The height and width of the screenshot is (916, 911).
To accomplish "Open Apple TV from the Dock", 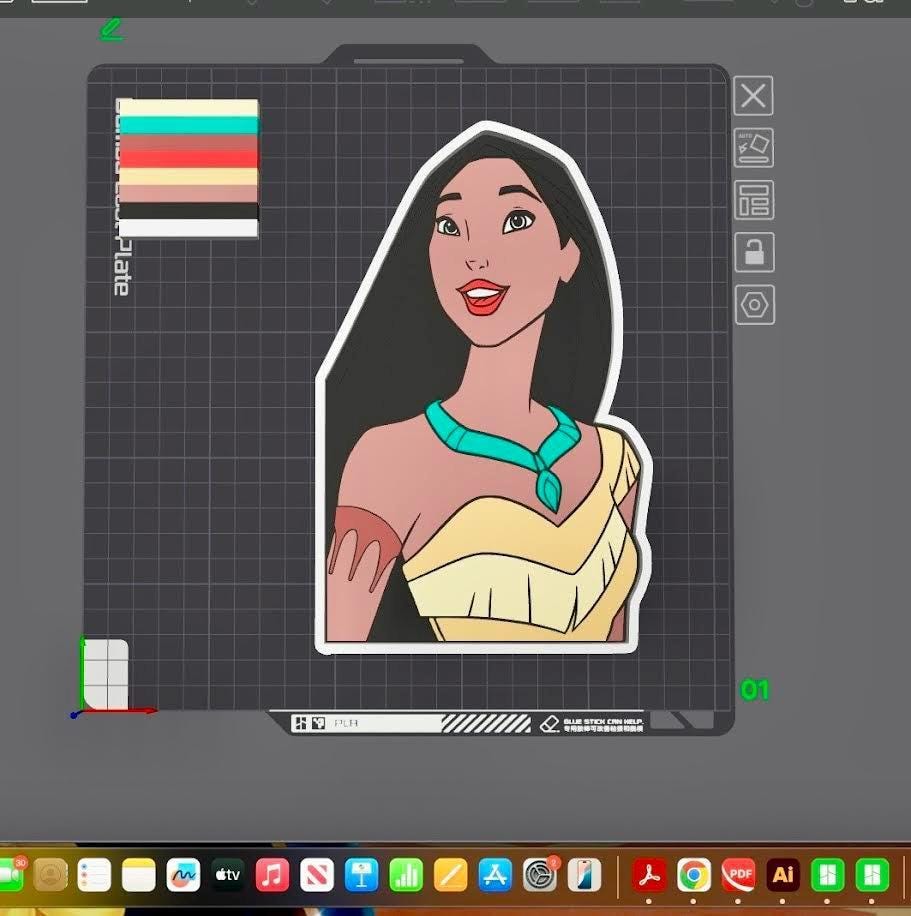I will click(x=227, y=875).
